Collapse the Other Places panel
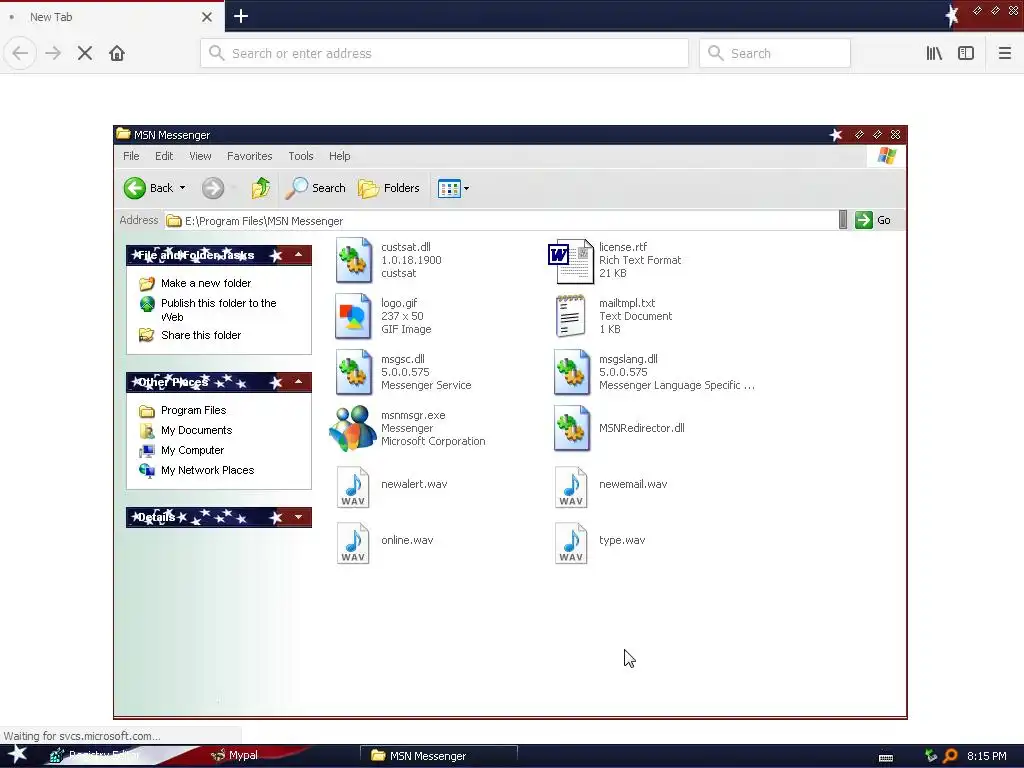Image resolution: width=1024 pixels, height=768 pixels. coord(298,381)
